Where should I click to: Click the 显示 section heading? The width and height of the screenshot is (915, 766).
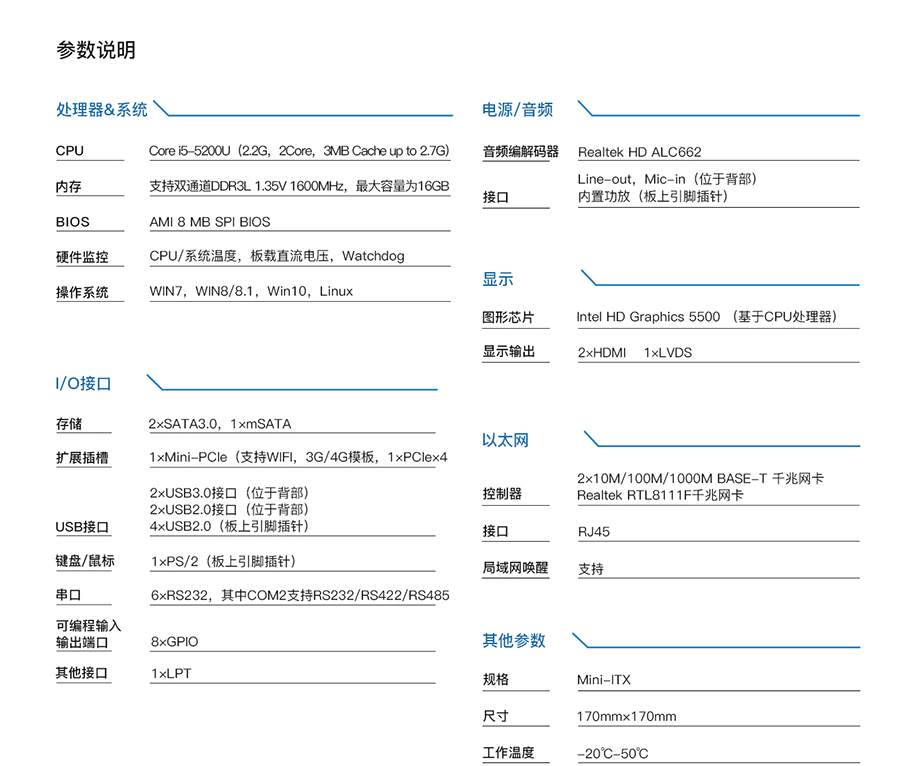498,279
